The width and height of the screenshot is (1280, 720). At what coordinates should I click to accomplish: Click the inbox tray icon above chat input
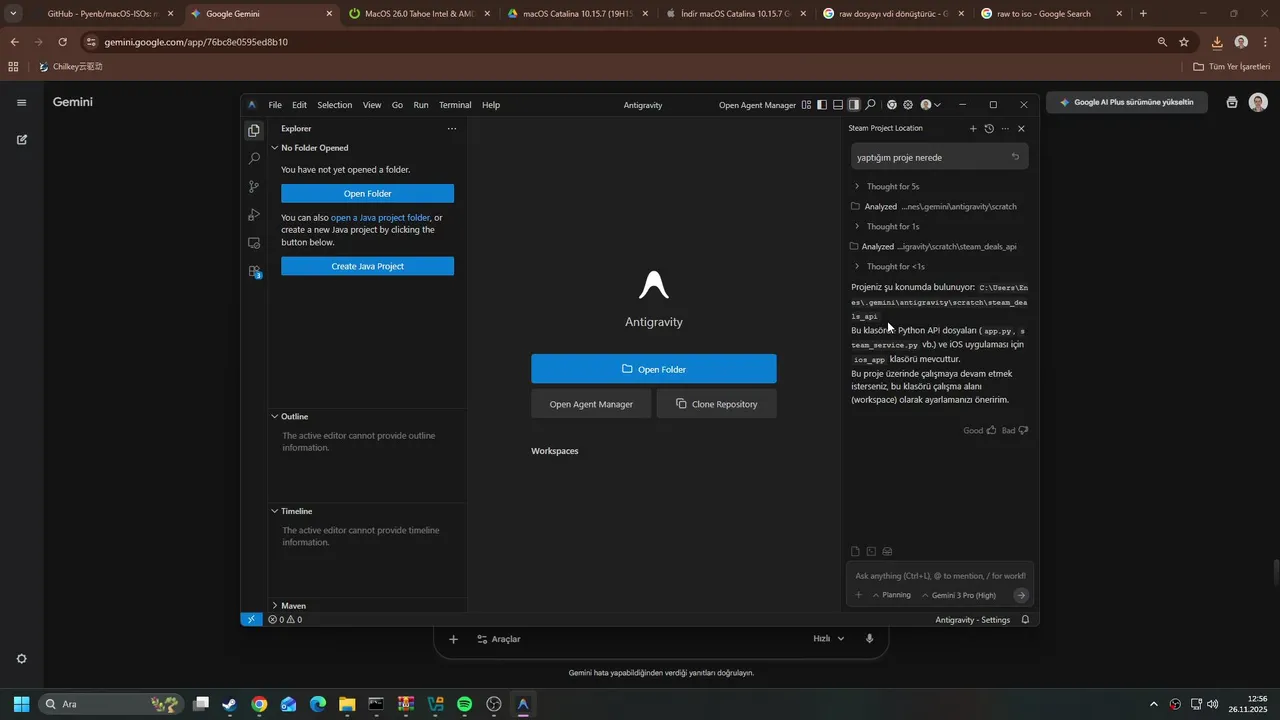tap(887, 551)
